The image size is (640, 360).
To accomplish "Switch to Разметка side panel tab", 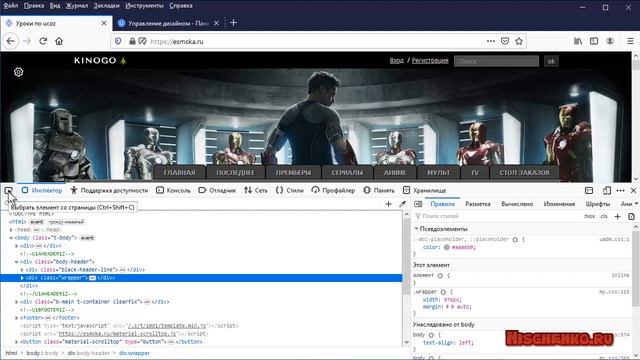I will point(478,204).
